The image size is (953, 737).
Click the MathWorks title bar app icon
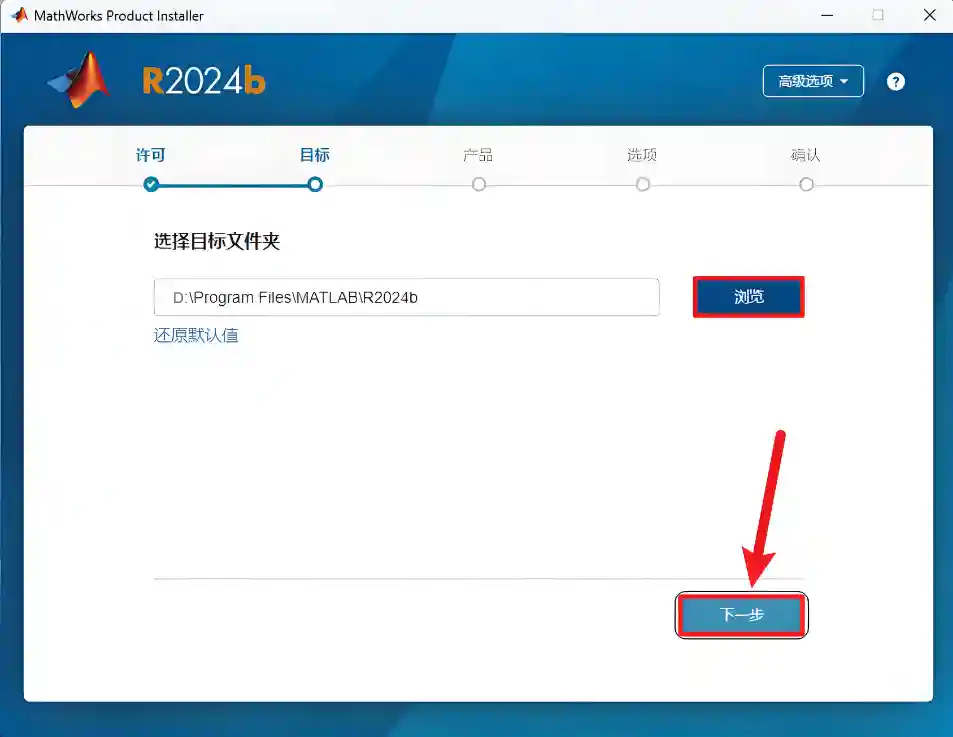(19, 15)
